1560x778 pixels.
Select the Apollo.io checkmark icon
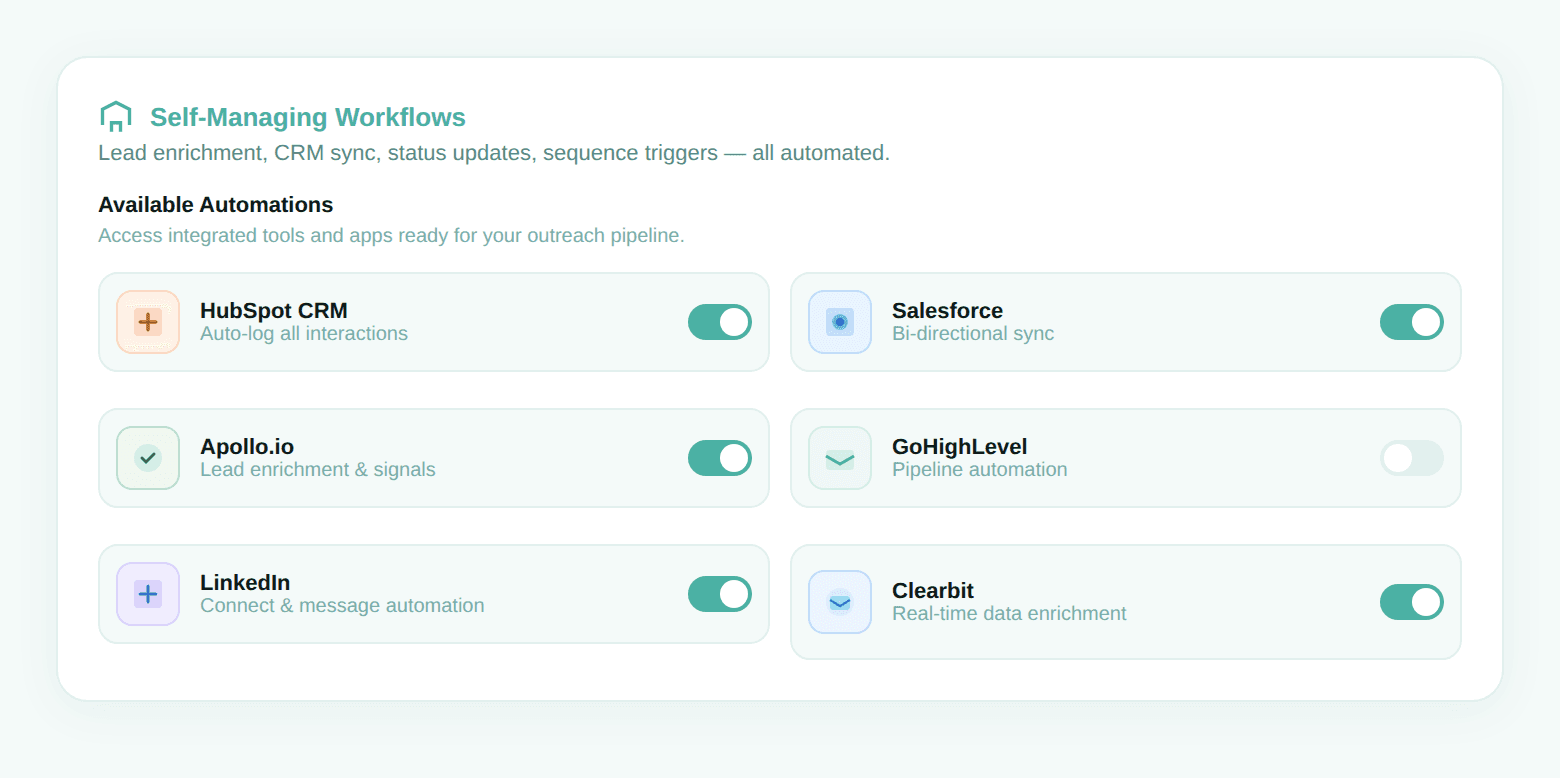pyautogui.click(x=147, y=458)
